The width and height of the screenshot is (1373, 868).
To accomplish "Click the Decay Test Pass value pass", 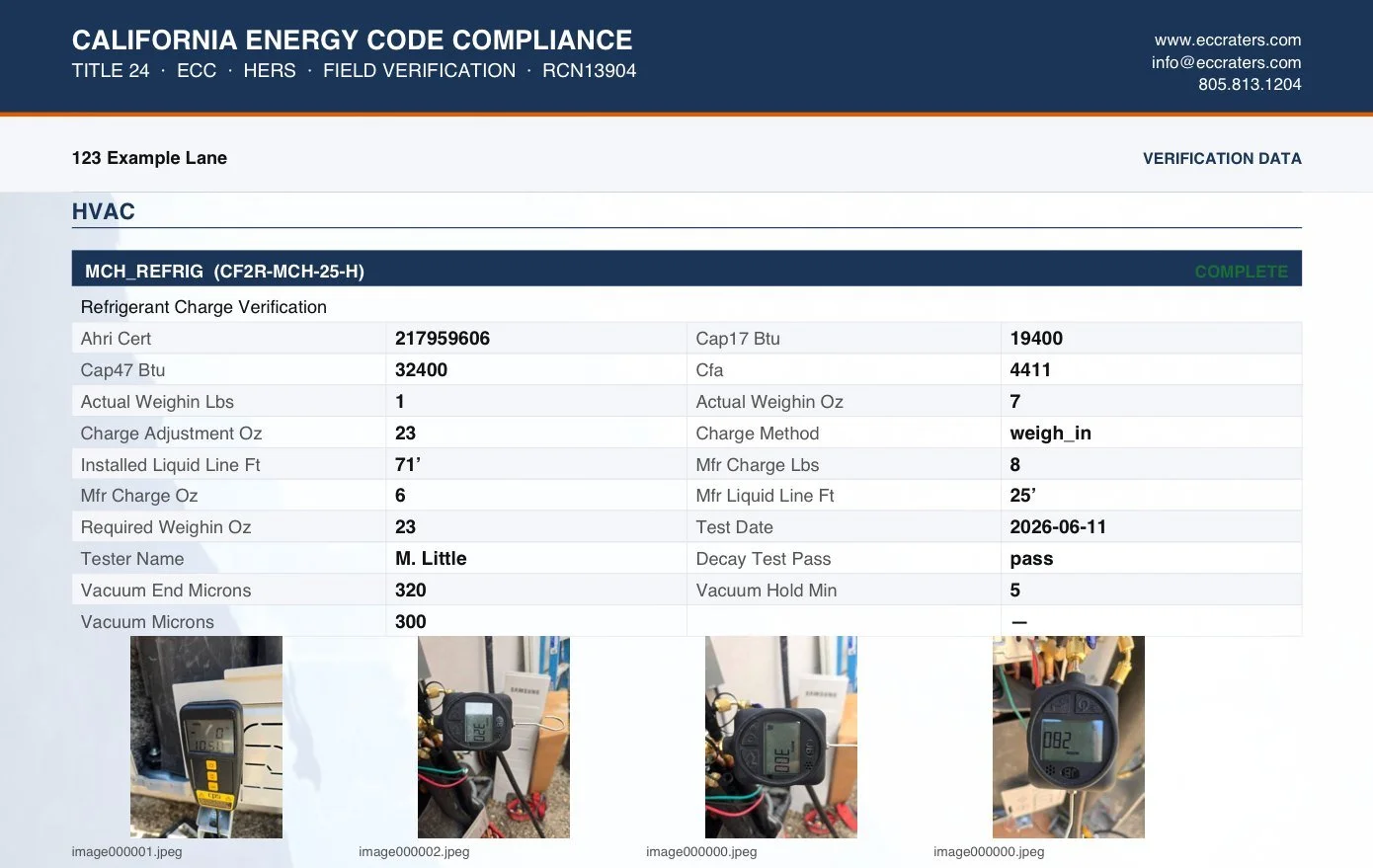I will click(x=1031, y=559).
